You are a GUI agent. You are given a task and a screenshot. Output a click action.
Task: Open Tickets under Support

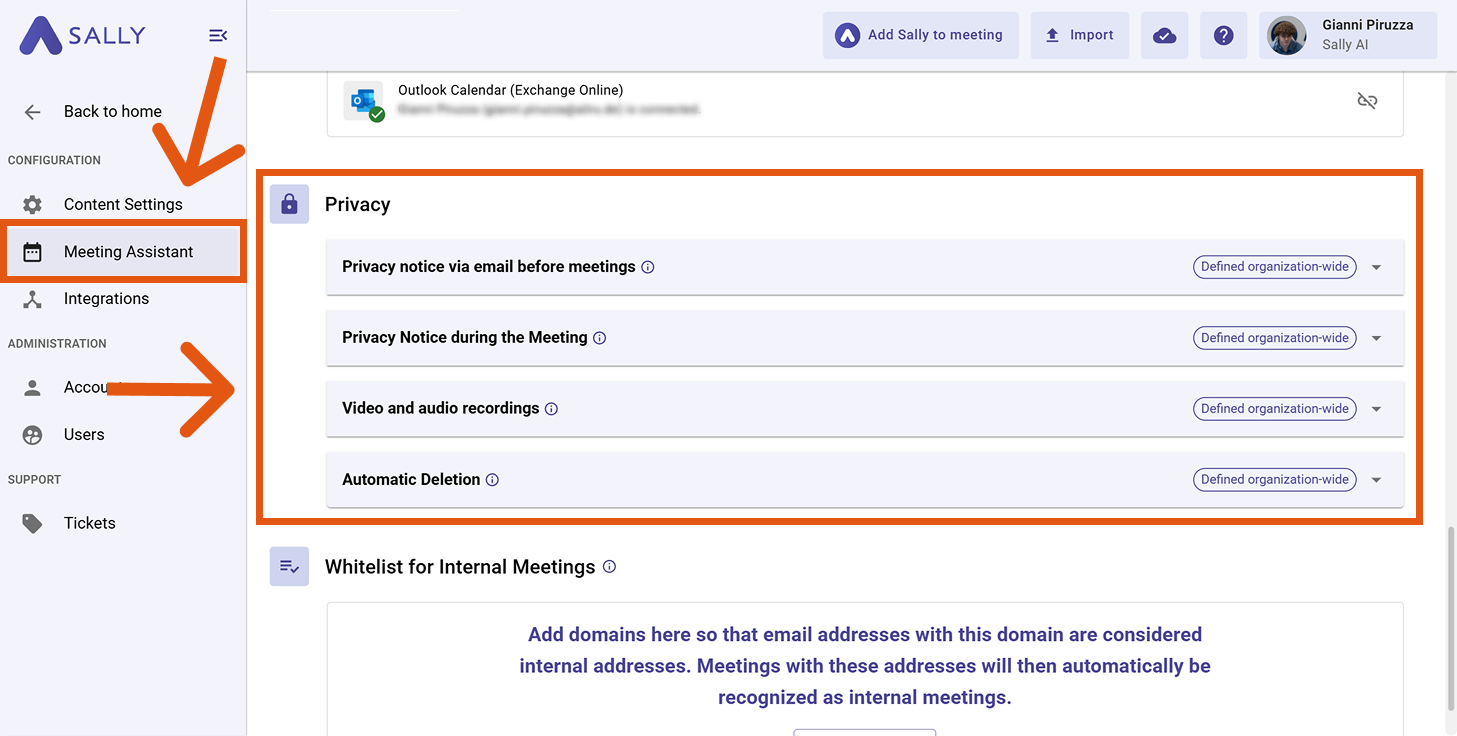pos(89,523)
